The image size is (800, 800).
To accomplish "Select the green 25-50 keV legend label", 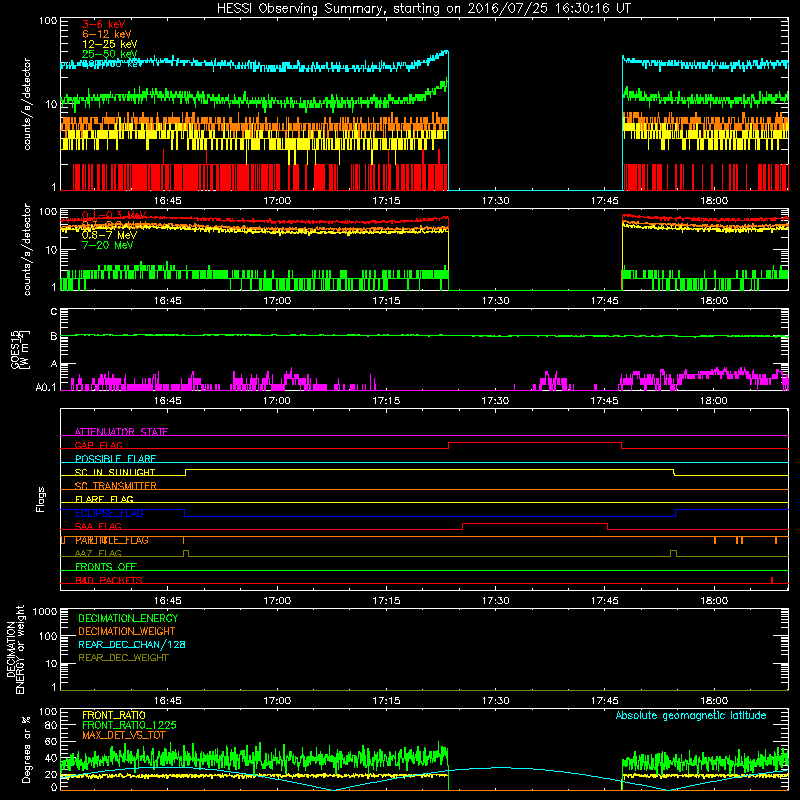I will coord(110,54).
